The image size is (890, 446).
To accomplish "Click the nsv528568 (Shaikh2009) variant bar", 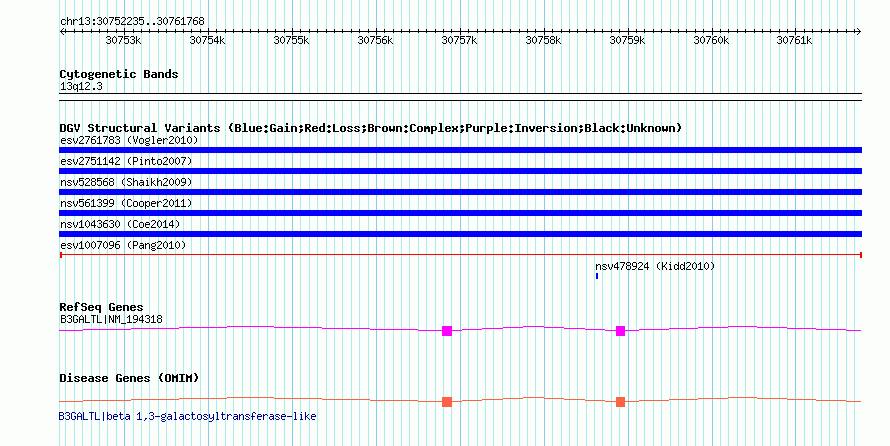I will point(460,192).
